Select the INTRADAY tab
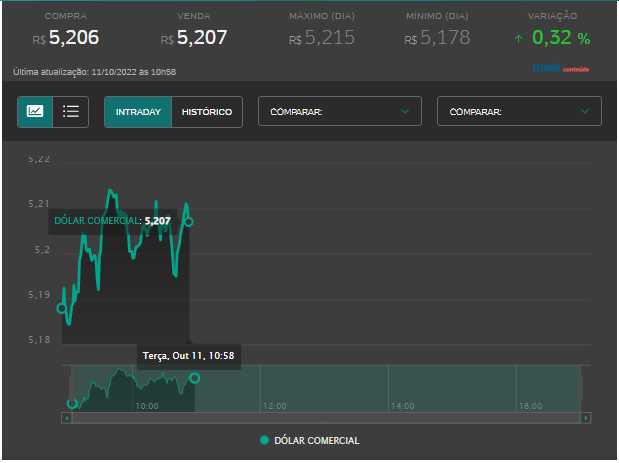 point(138,112)
